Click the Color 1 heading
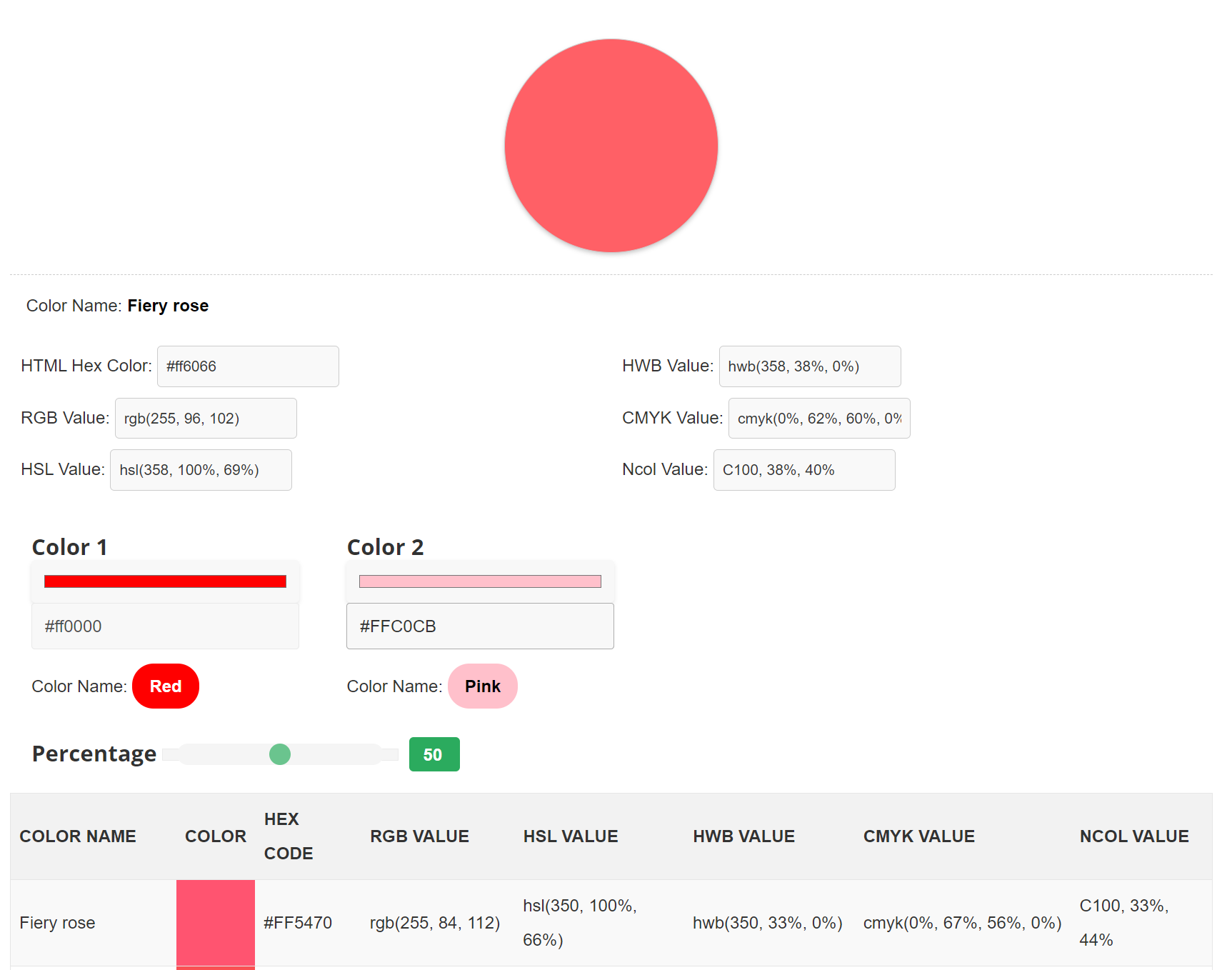This screenshot has height=970, width=1232. [x=70, y=547]
